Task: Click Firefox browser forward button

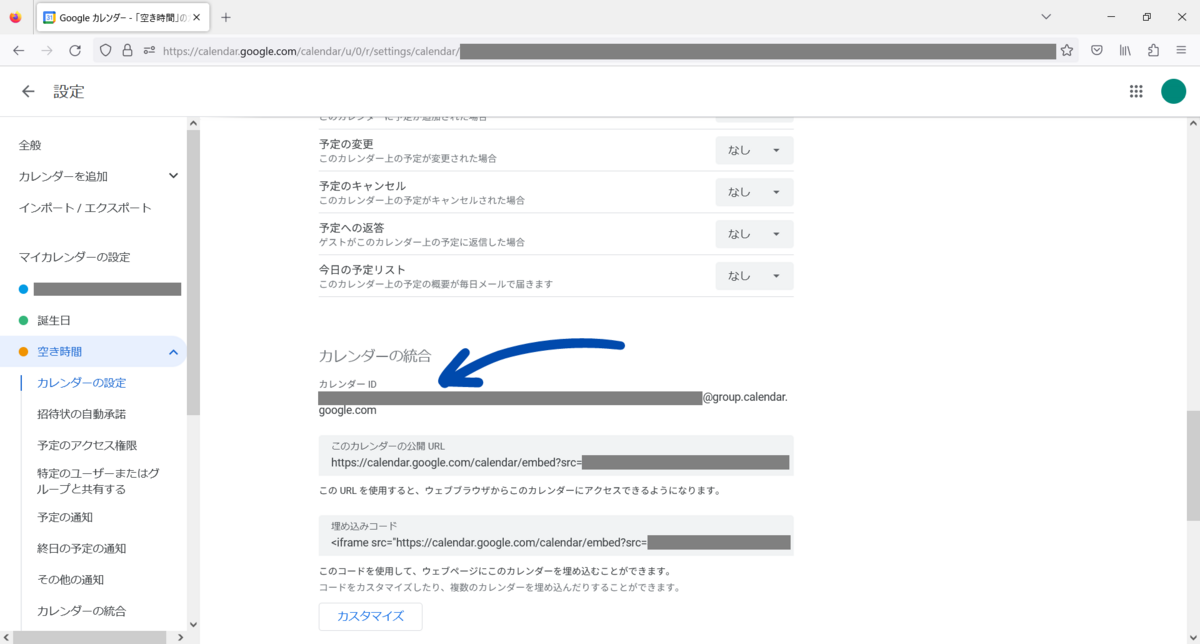Action: coord(46,50)
